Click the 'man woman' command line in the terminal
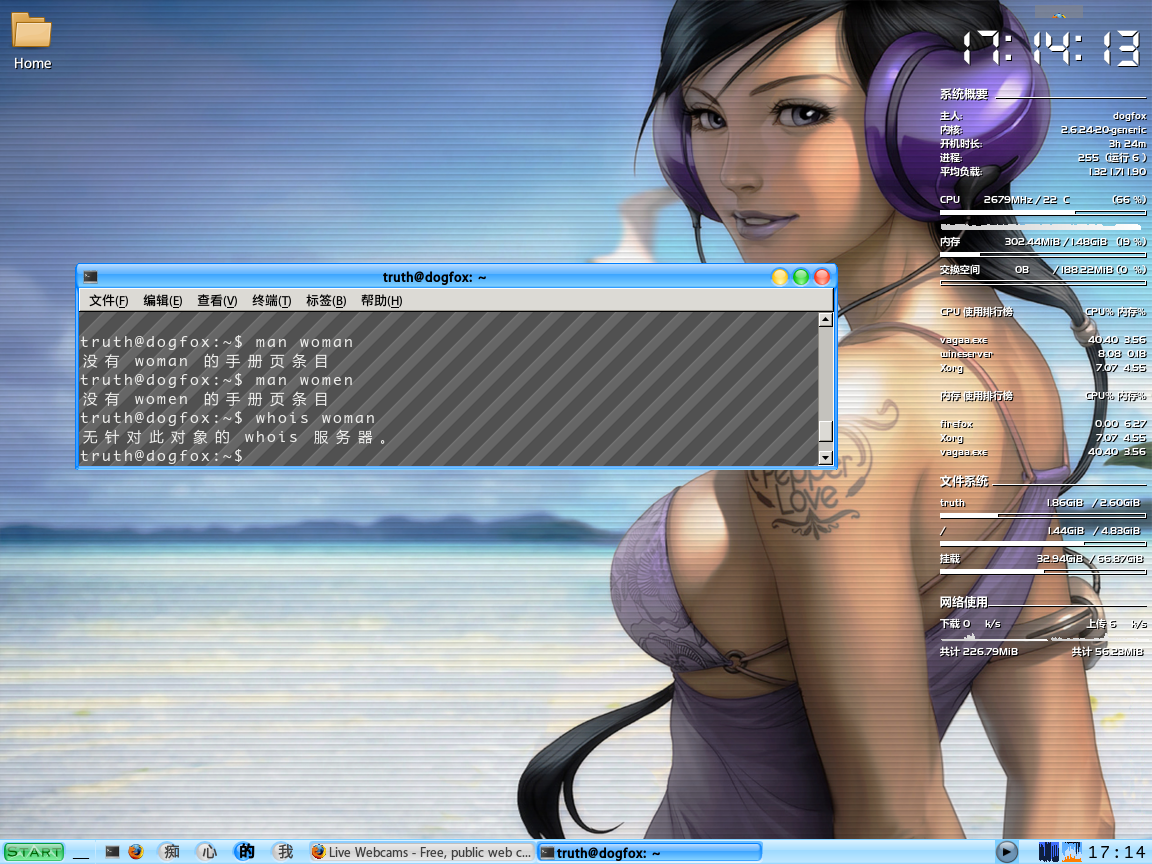The image size is (1152, 864). [x=217, y=342]
